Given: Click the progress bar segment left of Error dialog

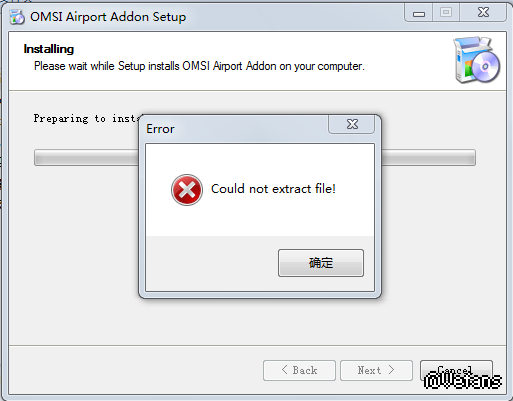Looking at the screenshot, I should tap(86, 157).
